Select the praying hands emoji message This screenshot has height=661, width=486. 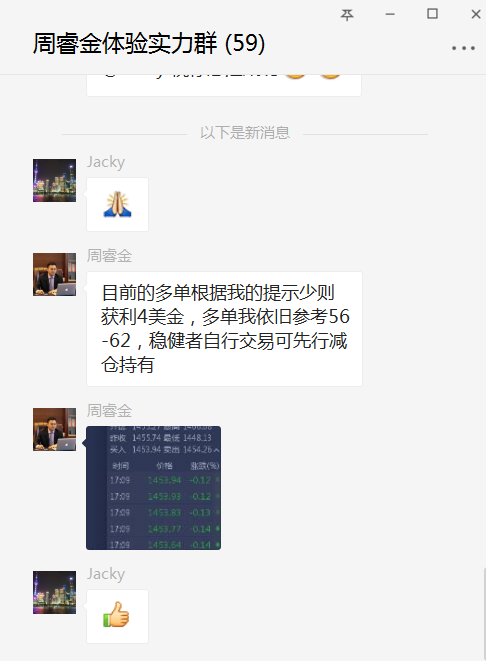click(118, 204)
